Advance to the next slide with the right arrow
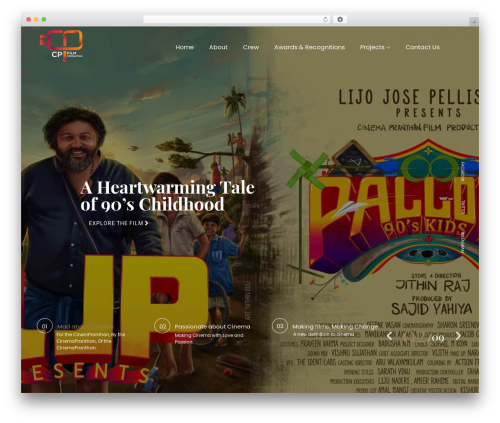Image resolution: width=500 pixels, height=423 pixels. [458, 336]
